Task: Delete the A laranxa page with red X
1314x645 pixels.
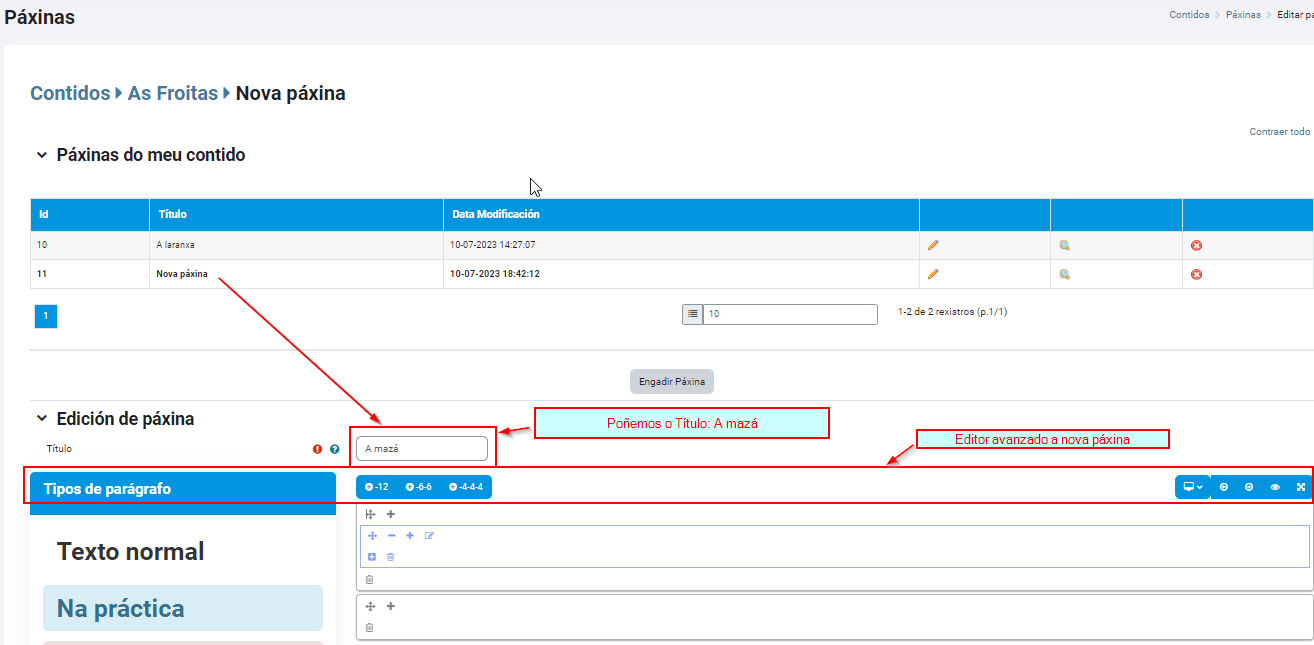Action: [x=1196, y=245]
